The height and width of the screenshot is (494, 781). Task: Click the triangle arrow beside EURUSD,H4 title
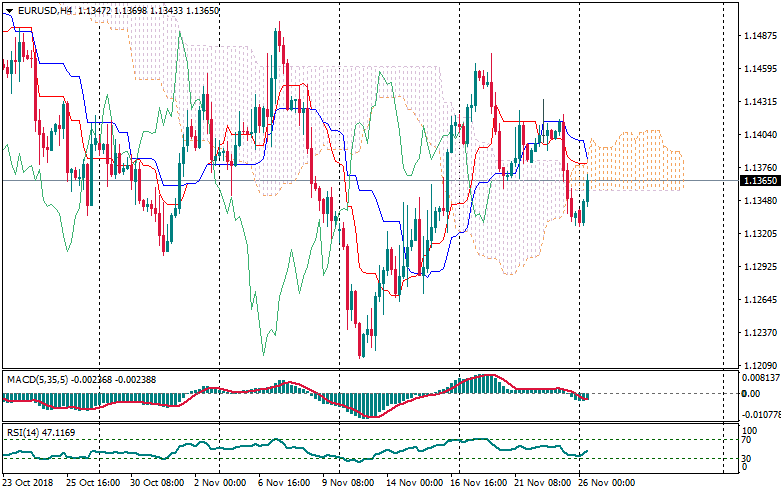[x=8, y=10]
